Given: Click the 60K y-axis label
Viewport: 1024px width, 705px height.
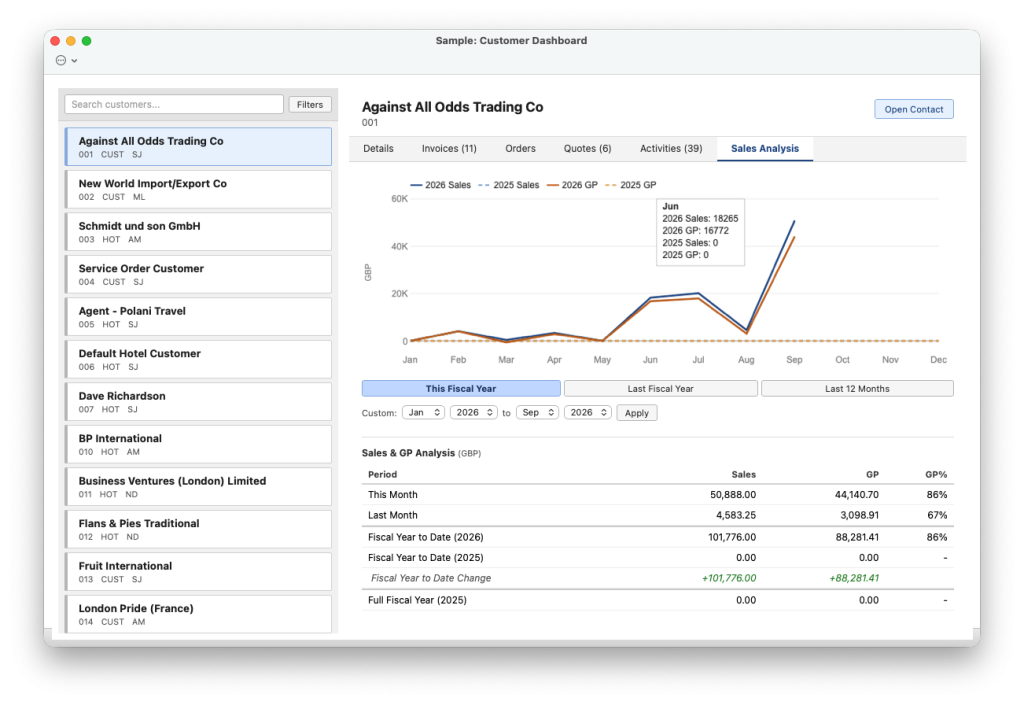Looking at the screenshot, I should (399, 199).
